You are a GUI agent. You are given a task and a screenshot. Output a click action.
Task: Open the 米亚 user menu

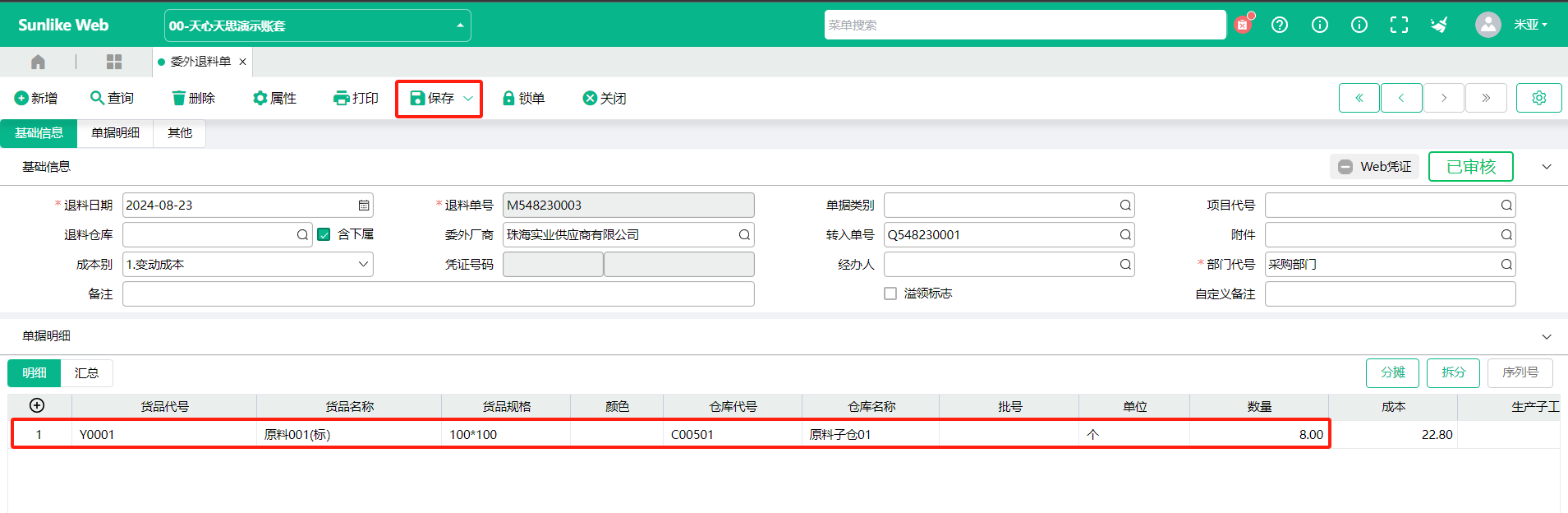pos(1530,25)
